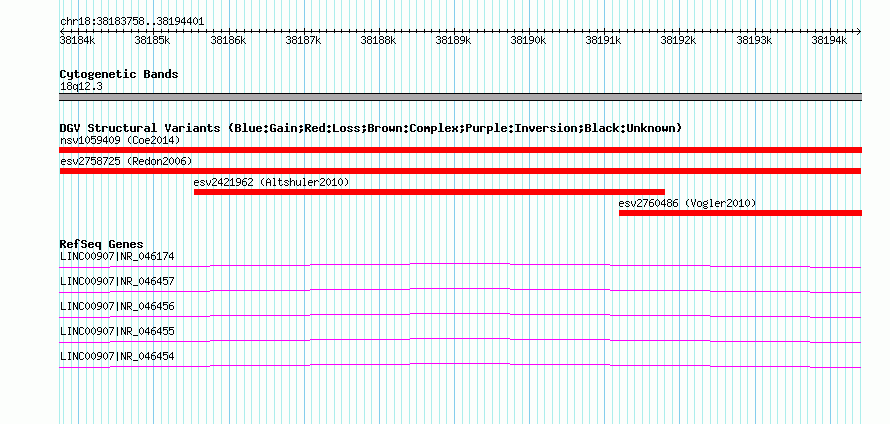Click the NR_046455 magenta transcript line
Image resolution: width=890 pixels, height=424 pixels.
(460, 340)
